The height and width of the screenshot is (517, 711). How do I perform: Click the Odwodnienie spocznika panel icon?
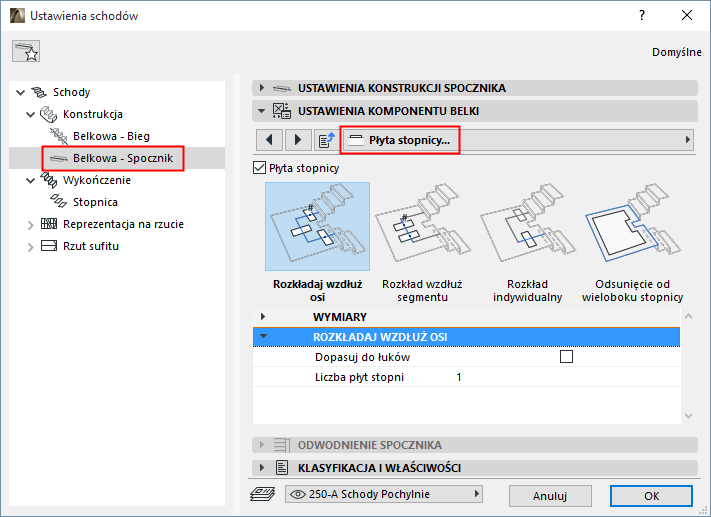point(282,445)
